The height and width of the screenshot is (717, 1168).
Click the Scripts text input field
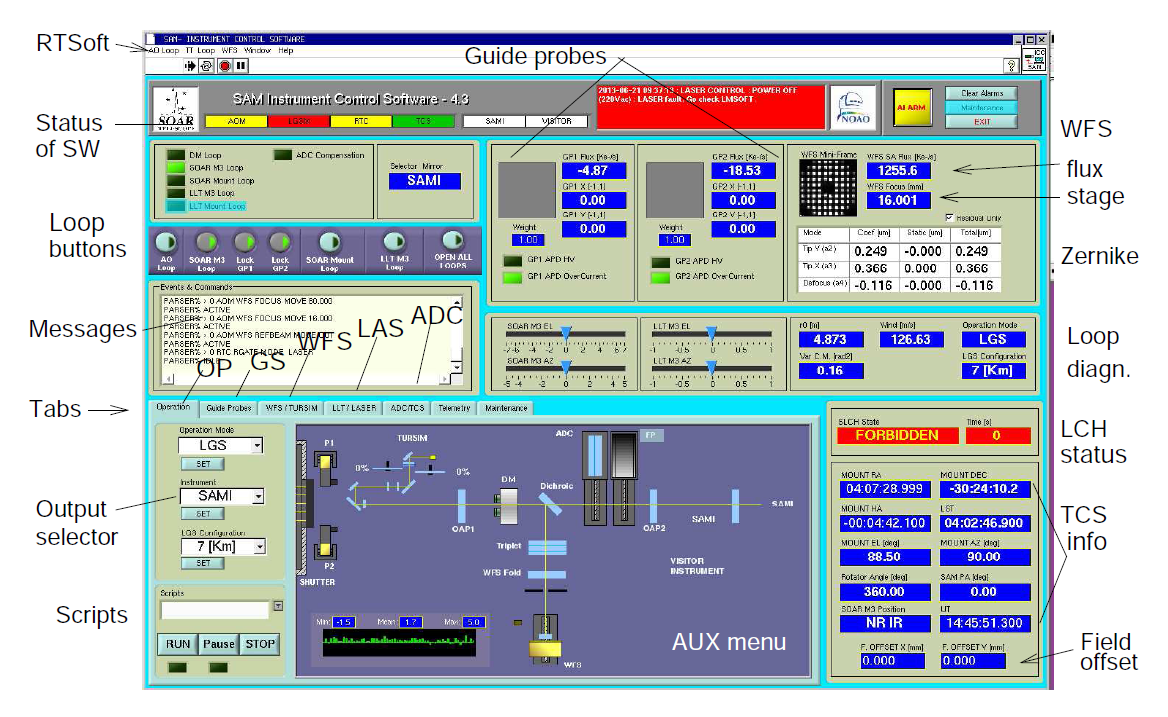tap(215, 611)
